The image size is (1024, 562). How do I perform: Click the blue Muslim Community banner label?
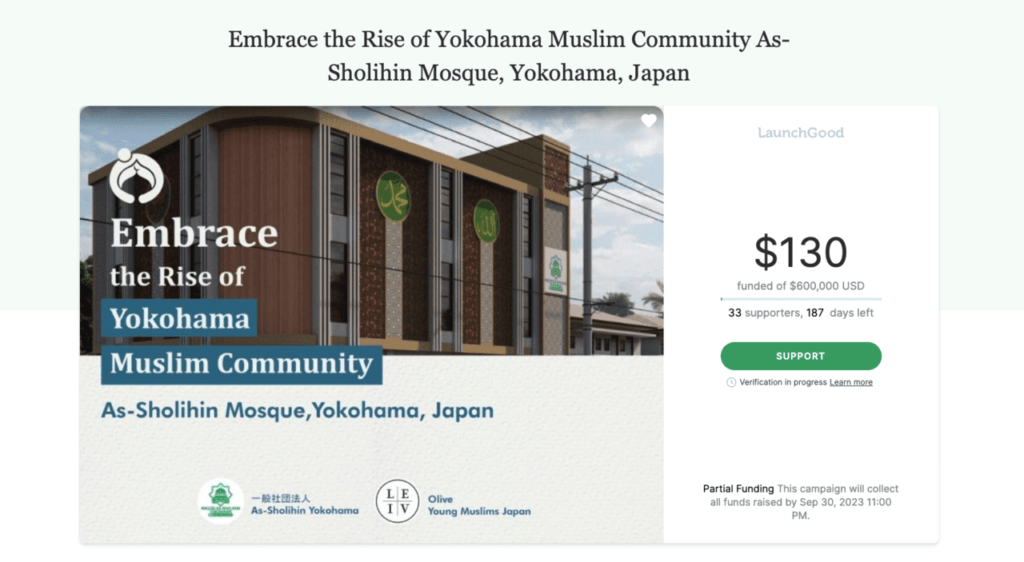(x=241, y=363)
